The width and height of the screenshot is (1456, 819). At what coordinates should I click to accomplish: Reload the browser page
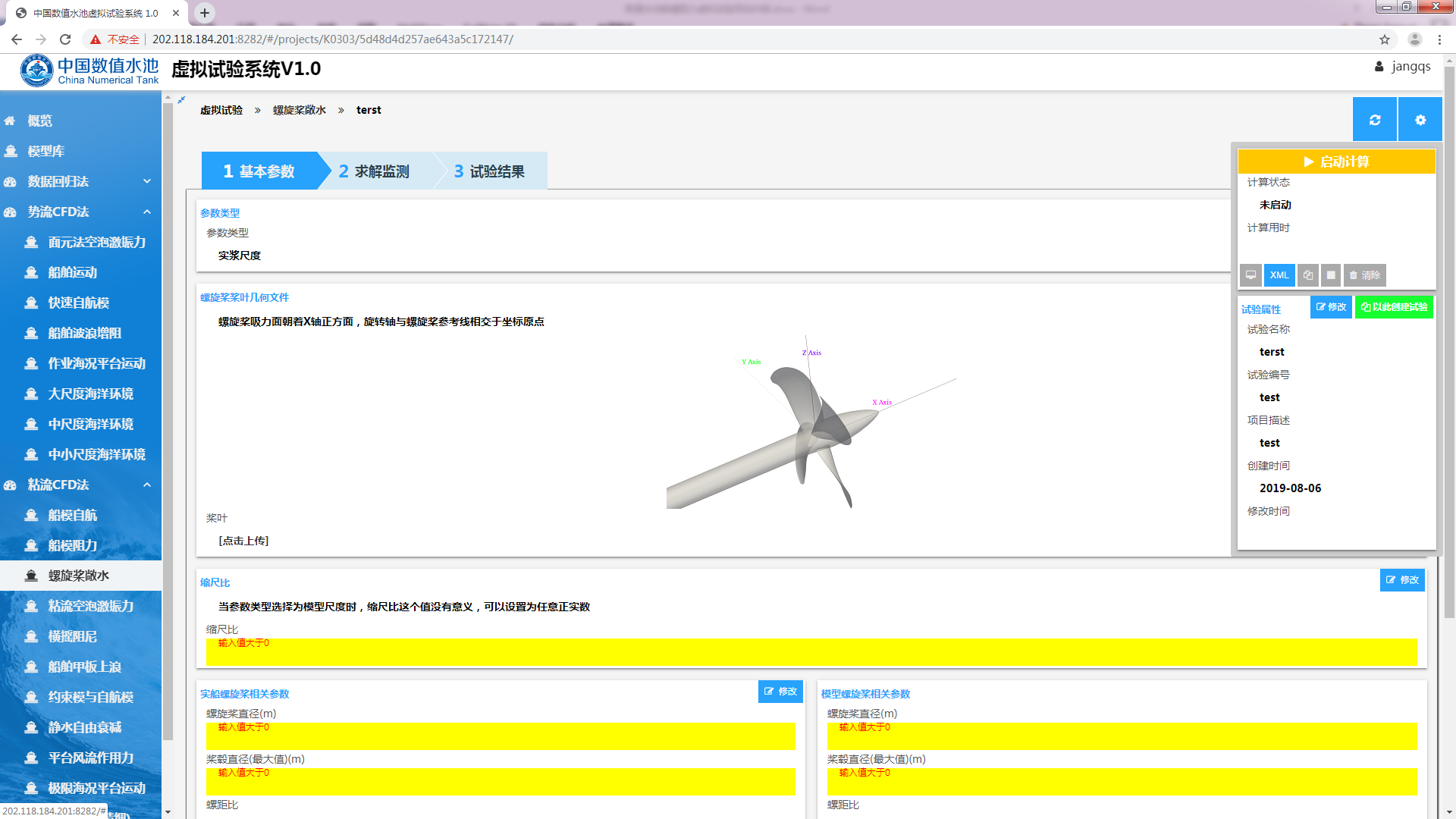coord(65,39)
